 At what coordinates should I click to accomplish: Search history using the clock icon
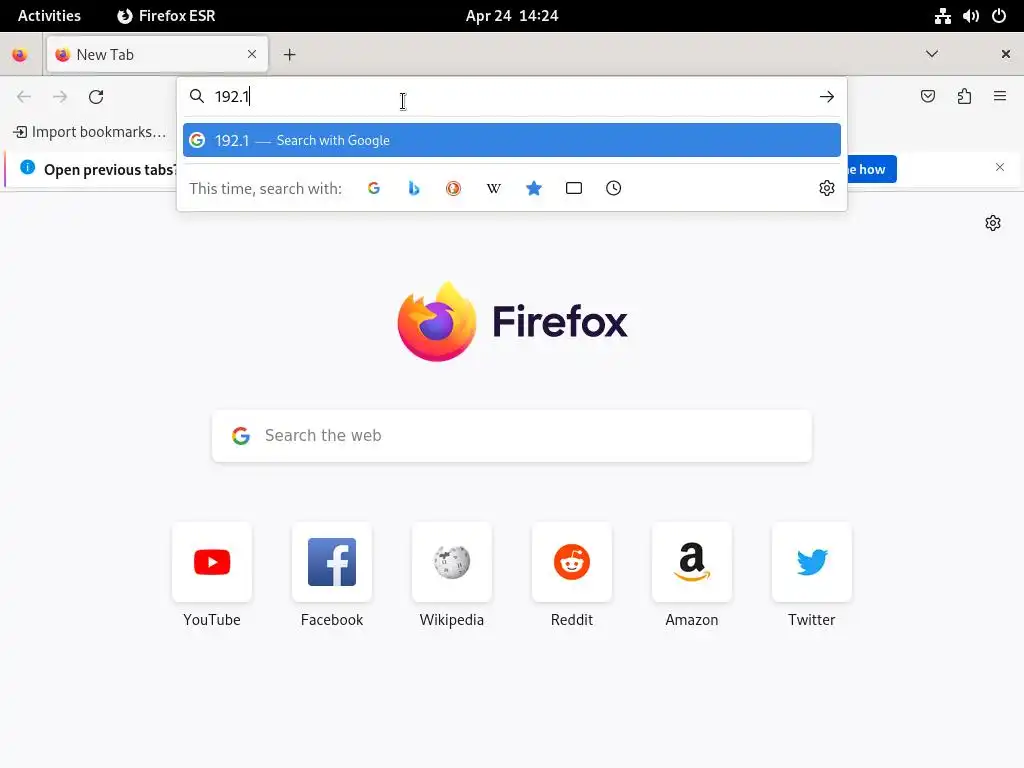click(x=613, y=188)
